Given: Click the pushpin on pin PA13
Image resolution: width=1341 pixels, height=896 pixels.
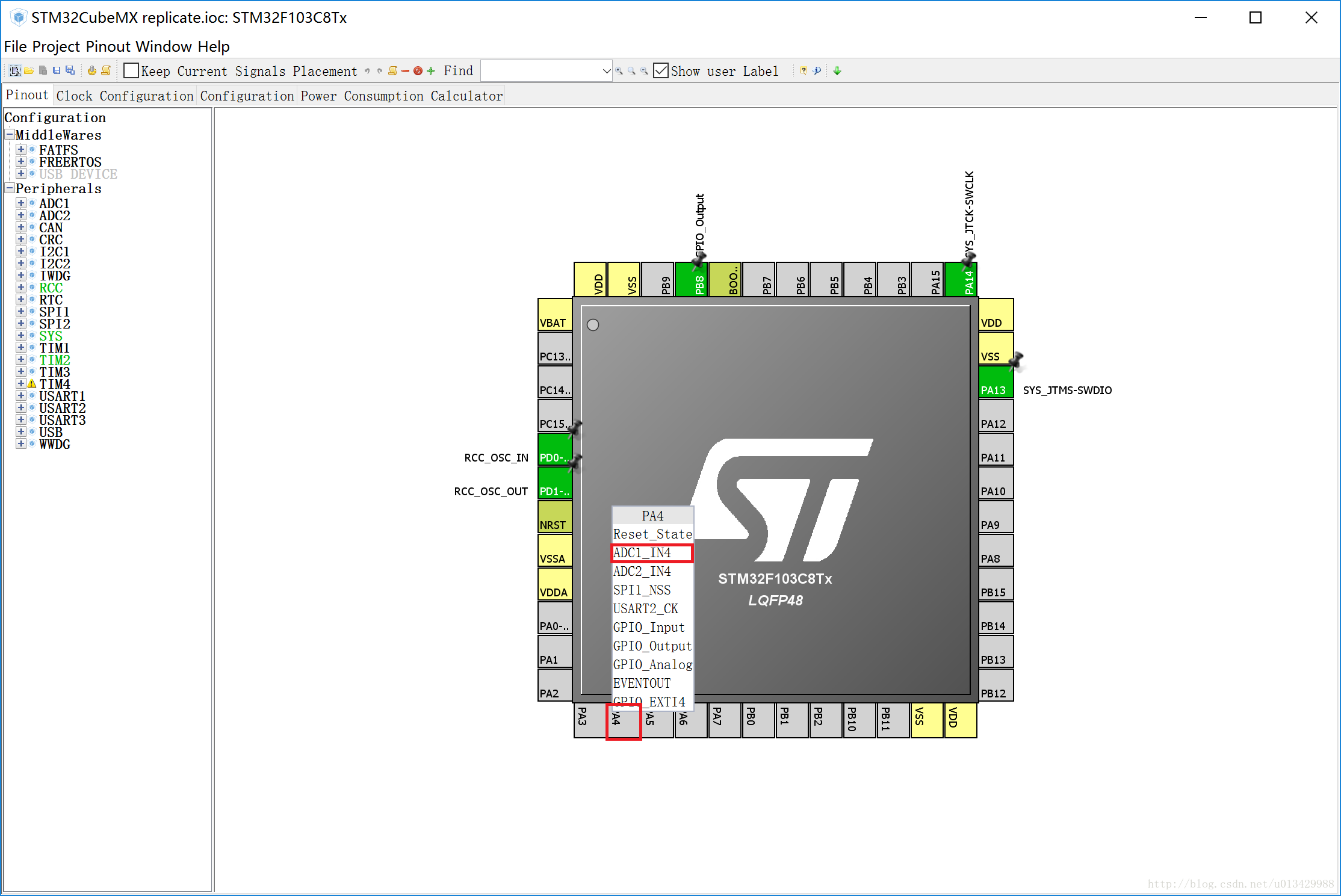Looking at the screenshot, I should click(1016, 360).
